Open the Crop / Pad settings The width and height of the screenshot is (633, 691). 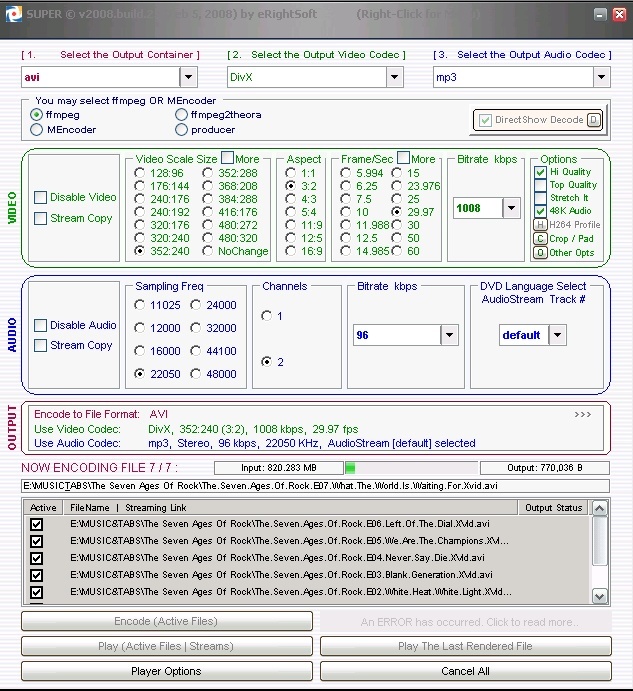(x=540, y=239)
